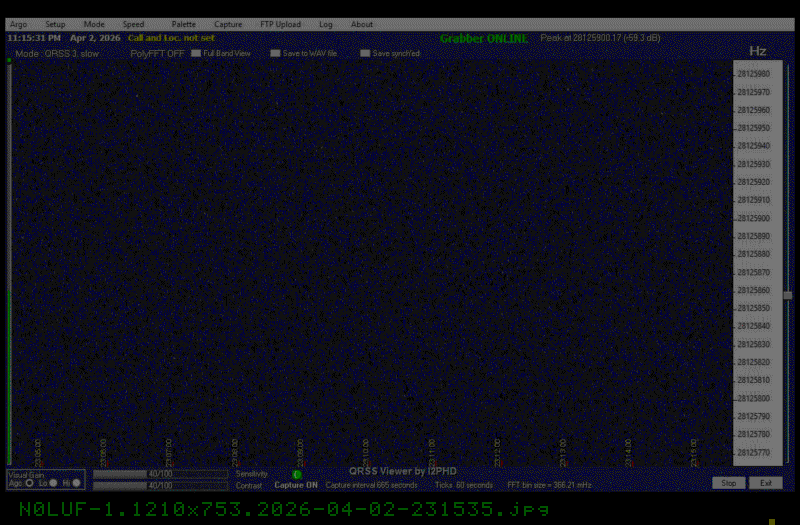Click the Exit button
800x525 pixels.
click(765, 483)
